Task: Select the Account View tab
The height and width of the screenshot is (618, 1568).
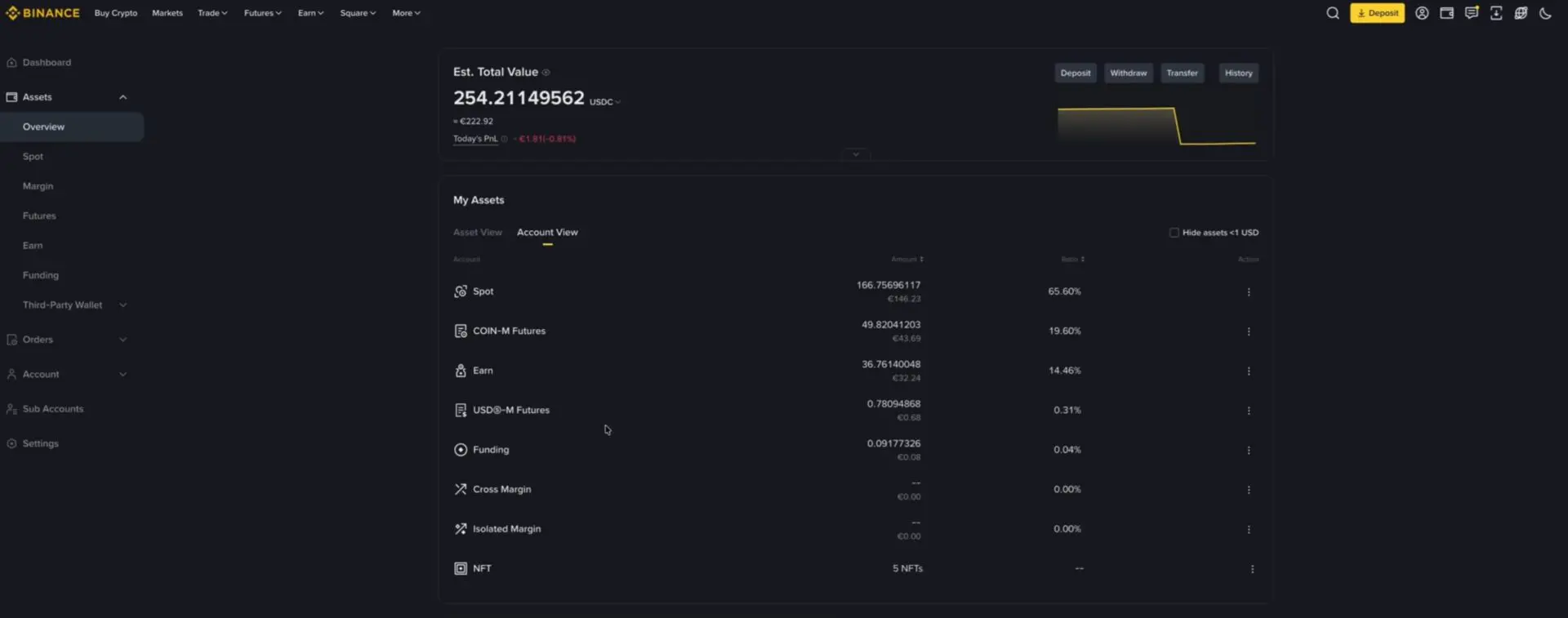Action: click(x=547, y=233)
